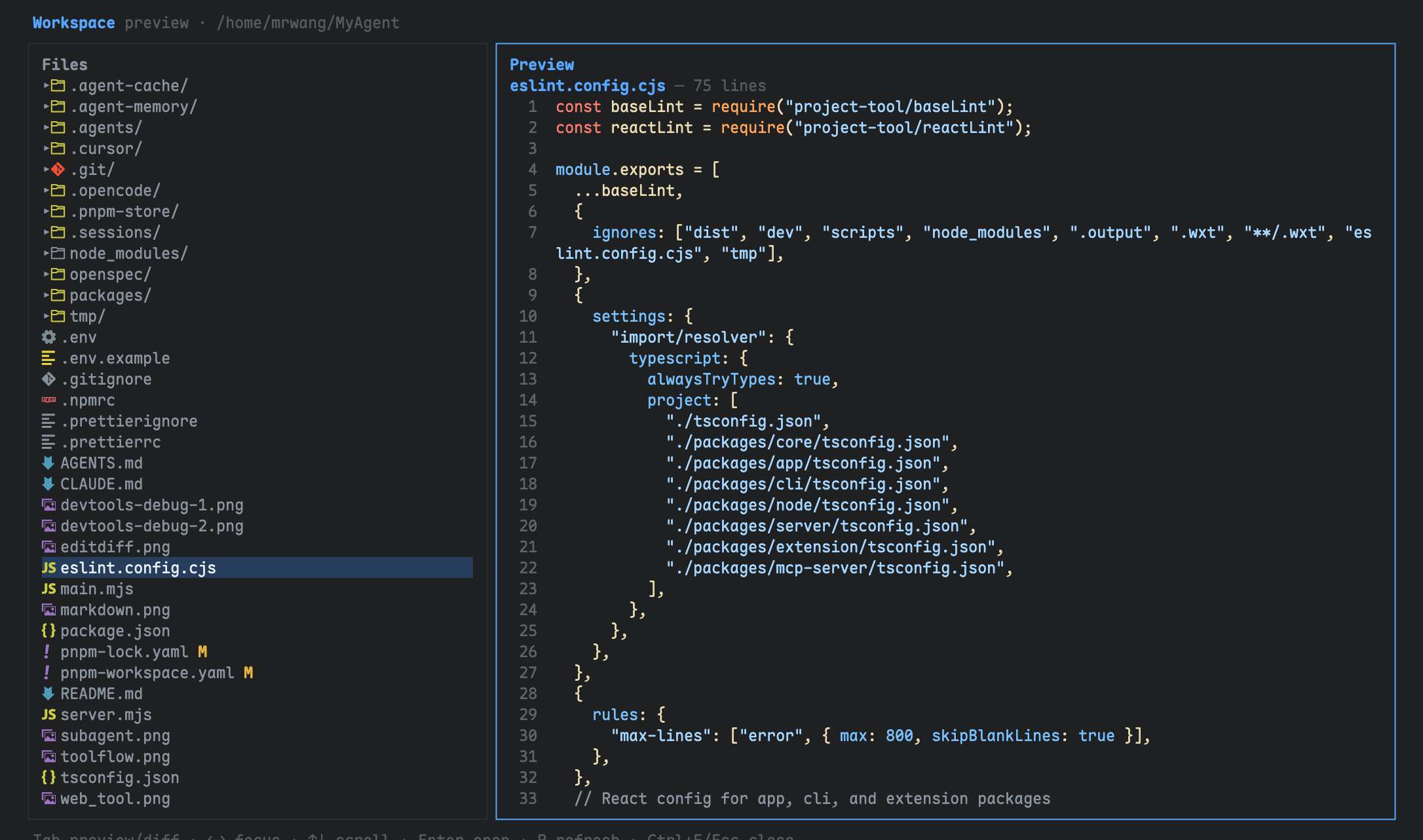1423x840 pixels.
Task: Click the text icon beside .prettierrc
Action: [48, 442]
